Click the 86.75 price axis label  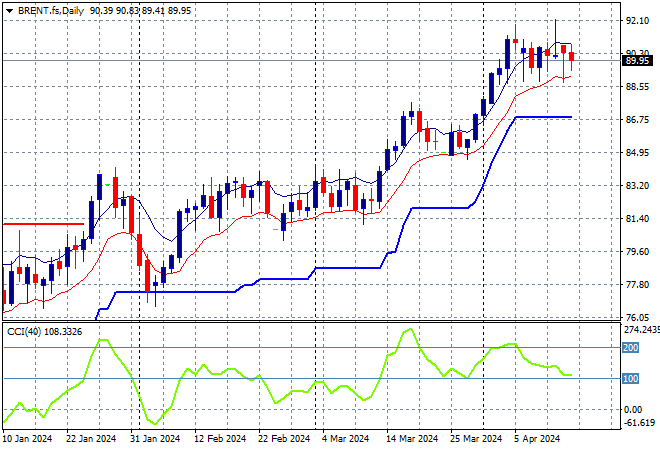coord(638,119)
